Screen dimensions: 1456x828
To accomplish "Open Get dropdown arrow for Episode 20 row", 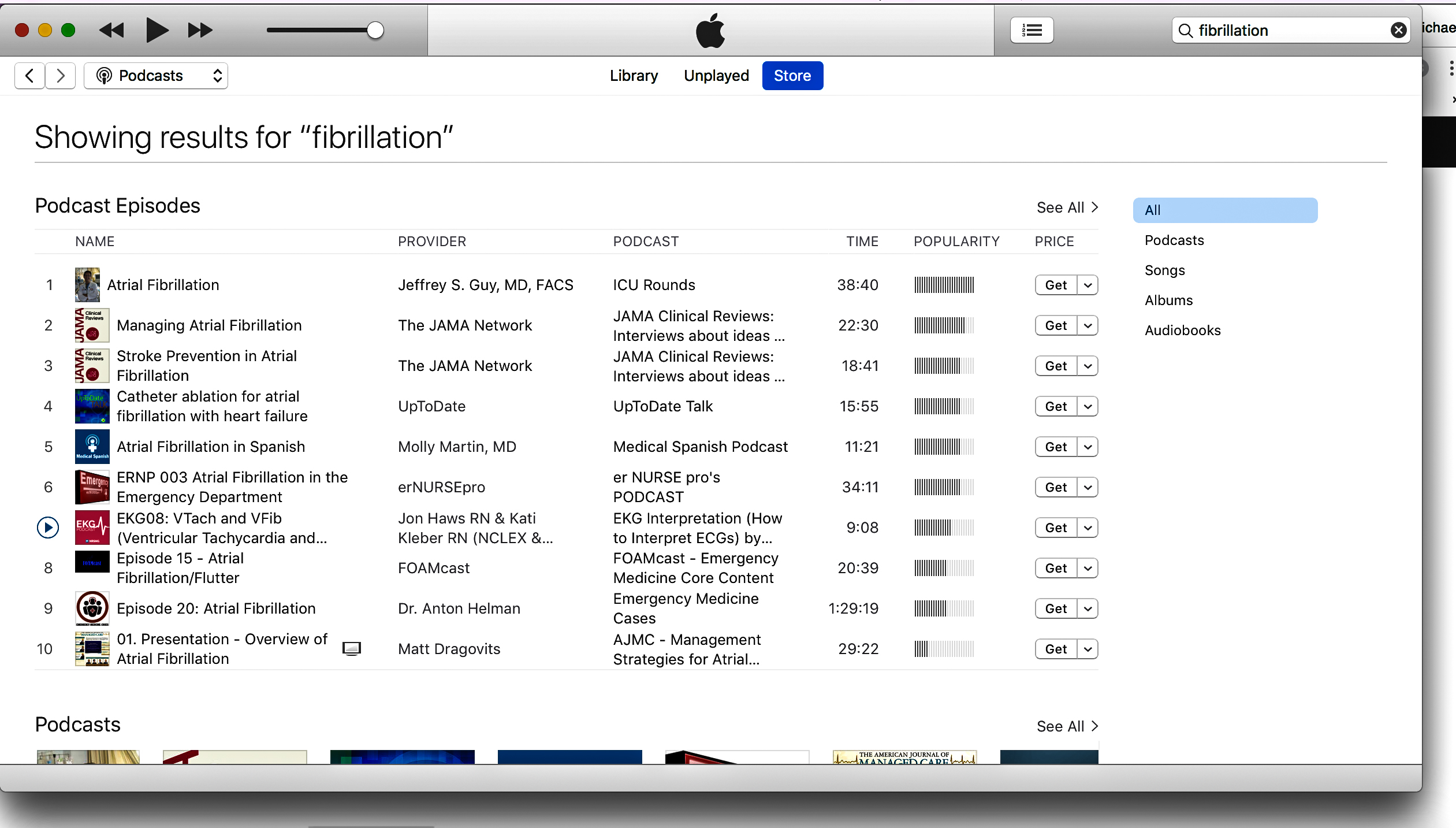I will [x=1088, y=608].
